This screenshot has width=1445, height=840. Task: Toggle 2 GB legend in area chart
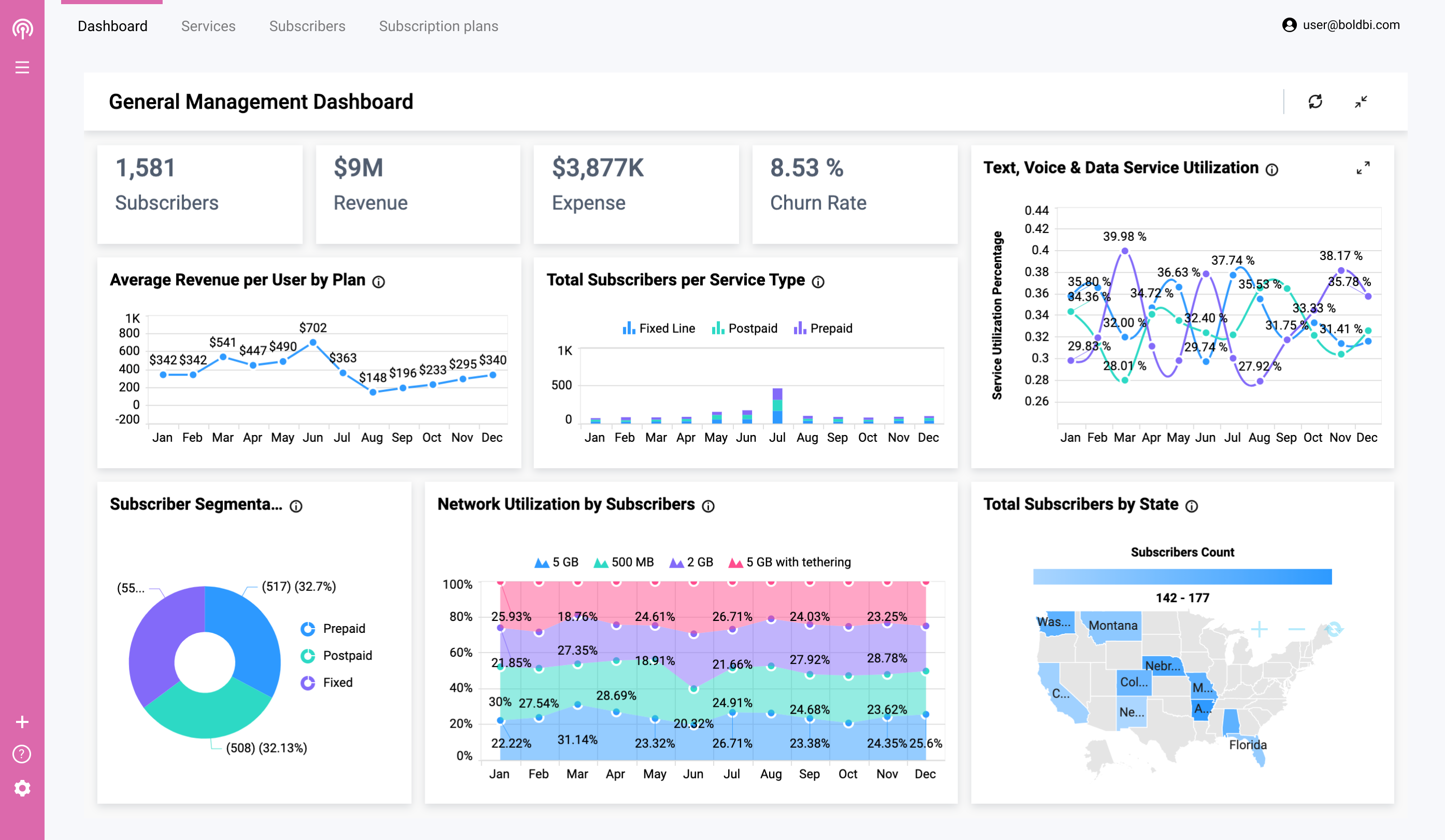[691, 562]
